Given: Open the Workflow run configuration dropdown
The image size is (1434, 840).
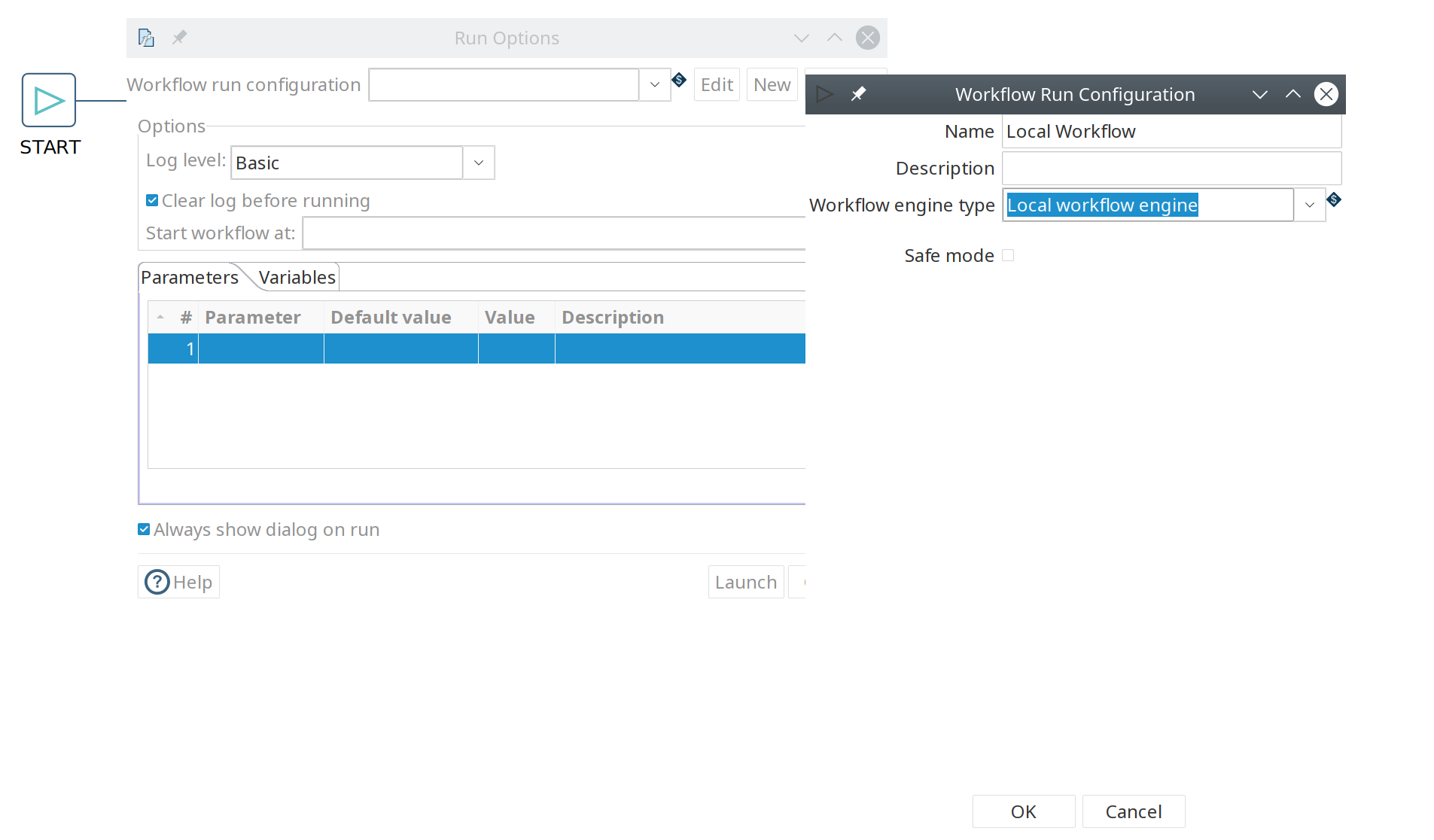Looking at the screenshot, I should 653,84.
